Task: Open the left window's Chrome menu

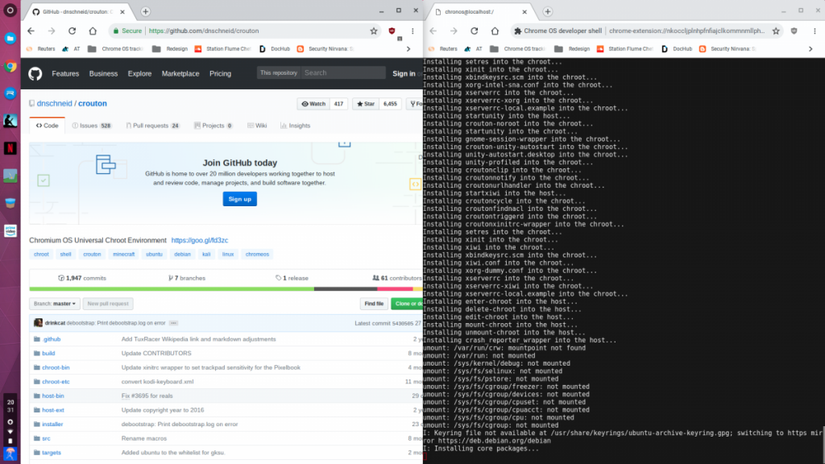Action: [412, 31]
